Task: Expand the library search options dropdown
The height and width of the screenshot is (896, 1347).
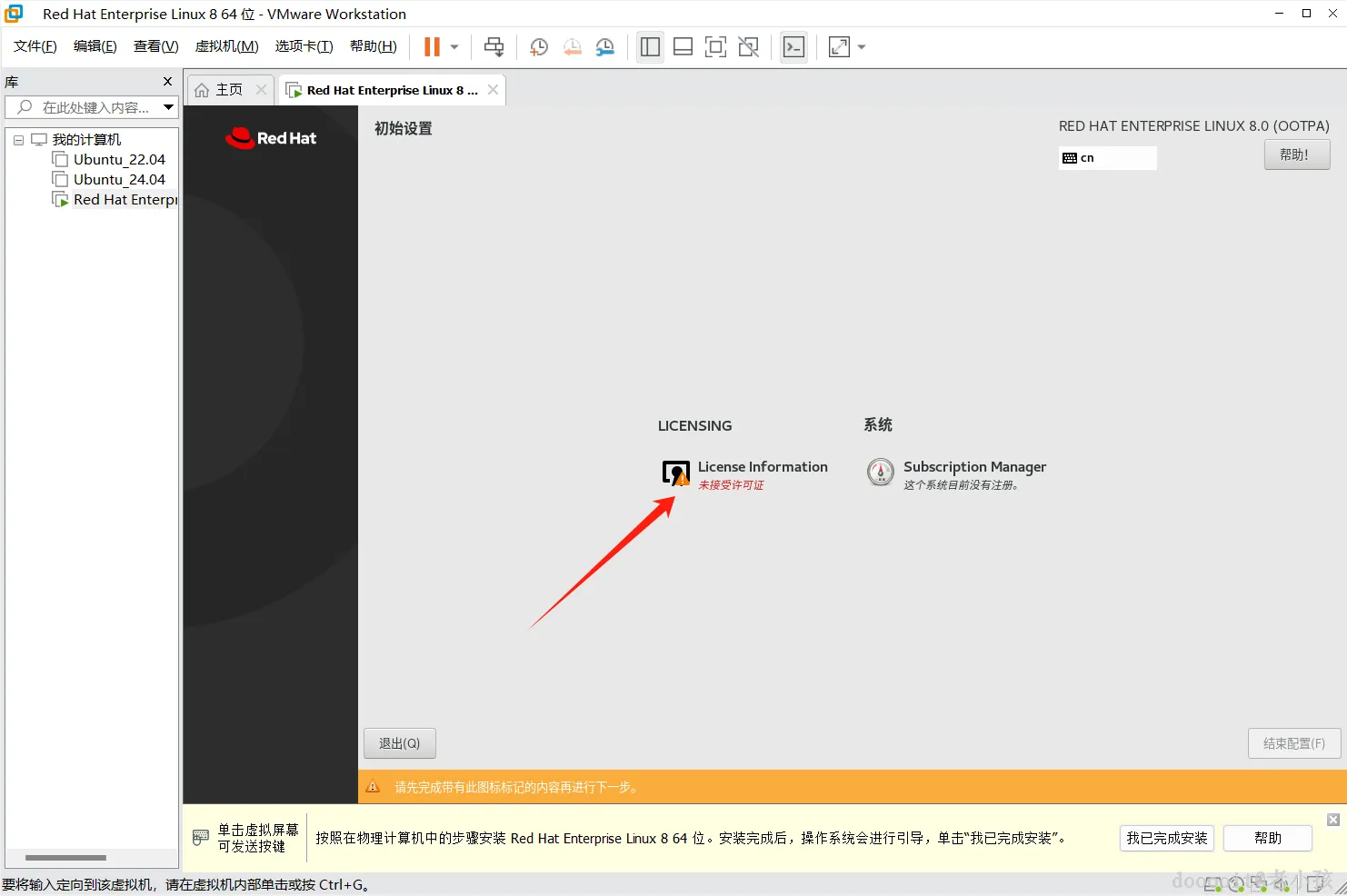Action: coord(168,107)
